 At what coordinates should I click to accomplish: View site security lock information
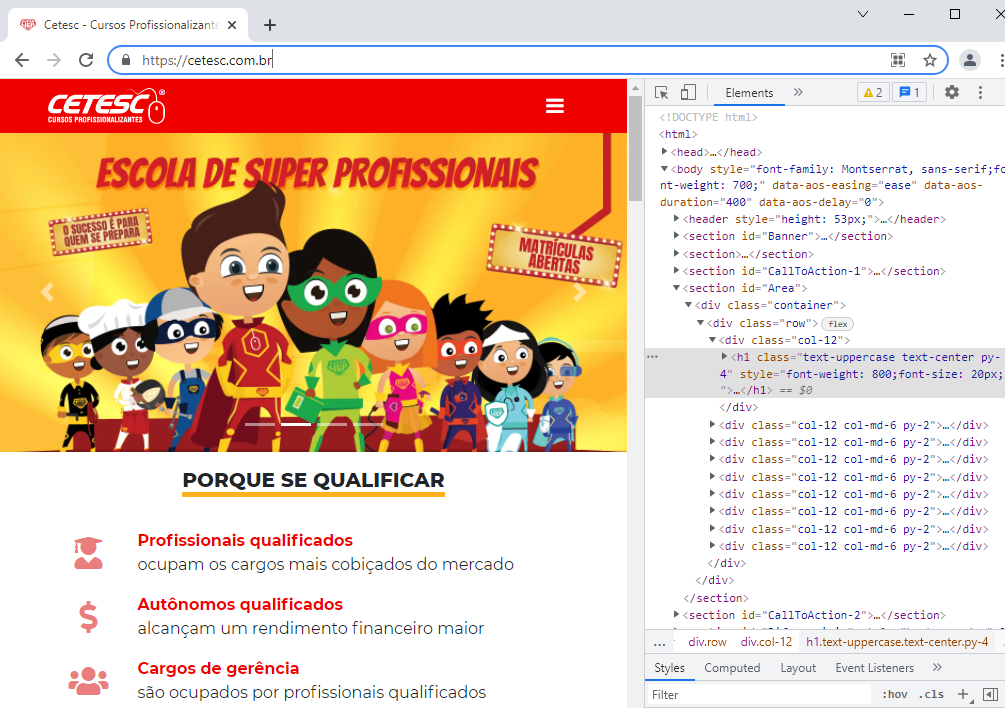[x=126, y=60]
